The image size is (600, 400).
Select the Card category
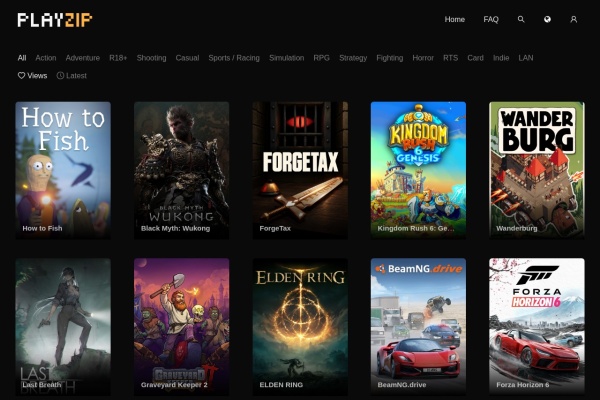pyautogui.click(x=475, y=58)
